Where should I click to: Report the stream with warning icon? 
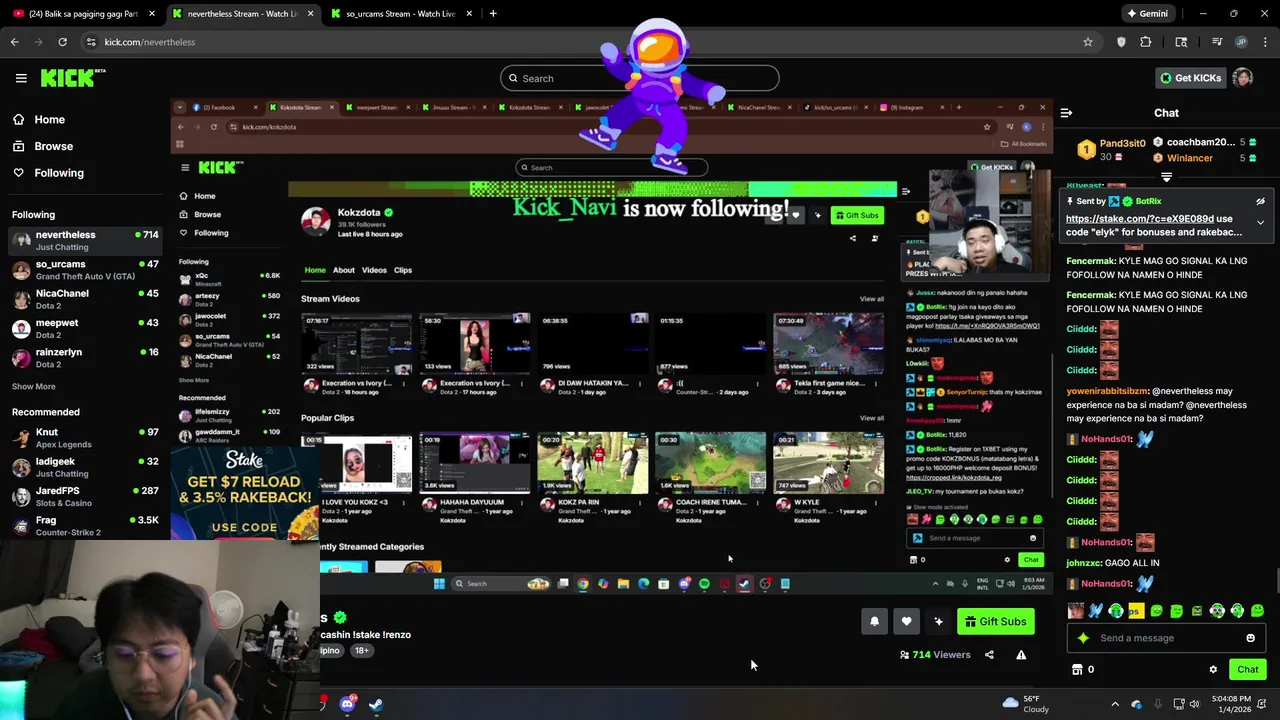click(x=1021, y=655)
